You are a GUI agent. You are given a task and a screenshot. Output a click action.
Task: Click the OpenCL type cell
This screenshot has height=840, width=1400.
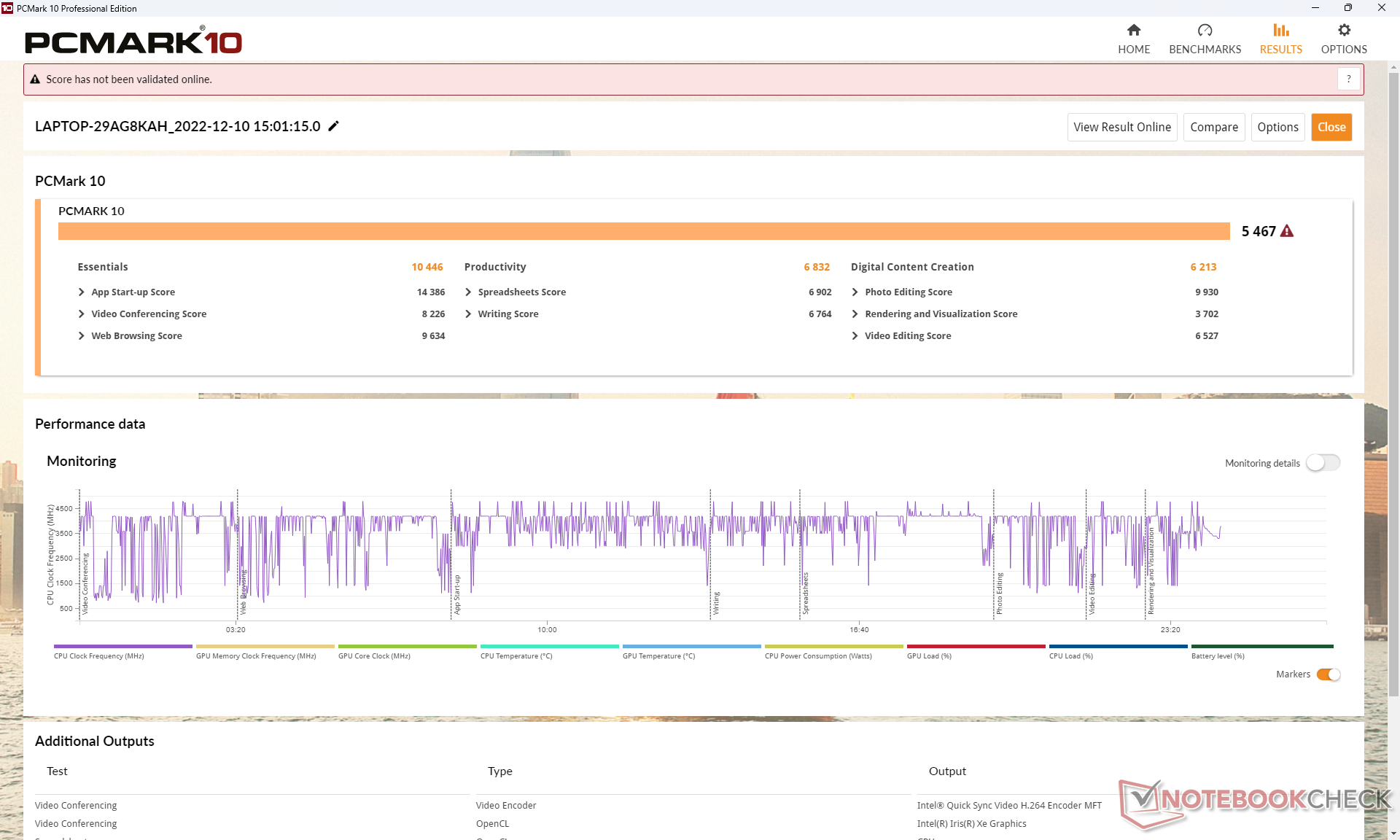point(492,823)
